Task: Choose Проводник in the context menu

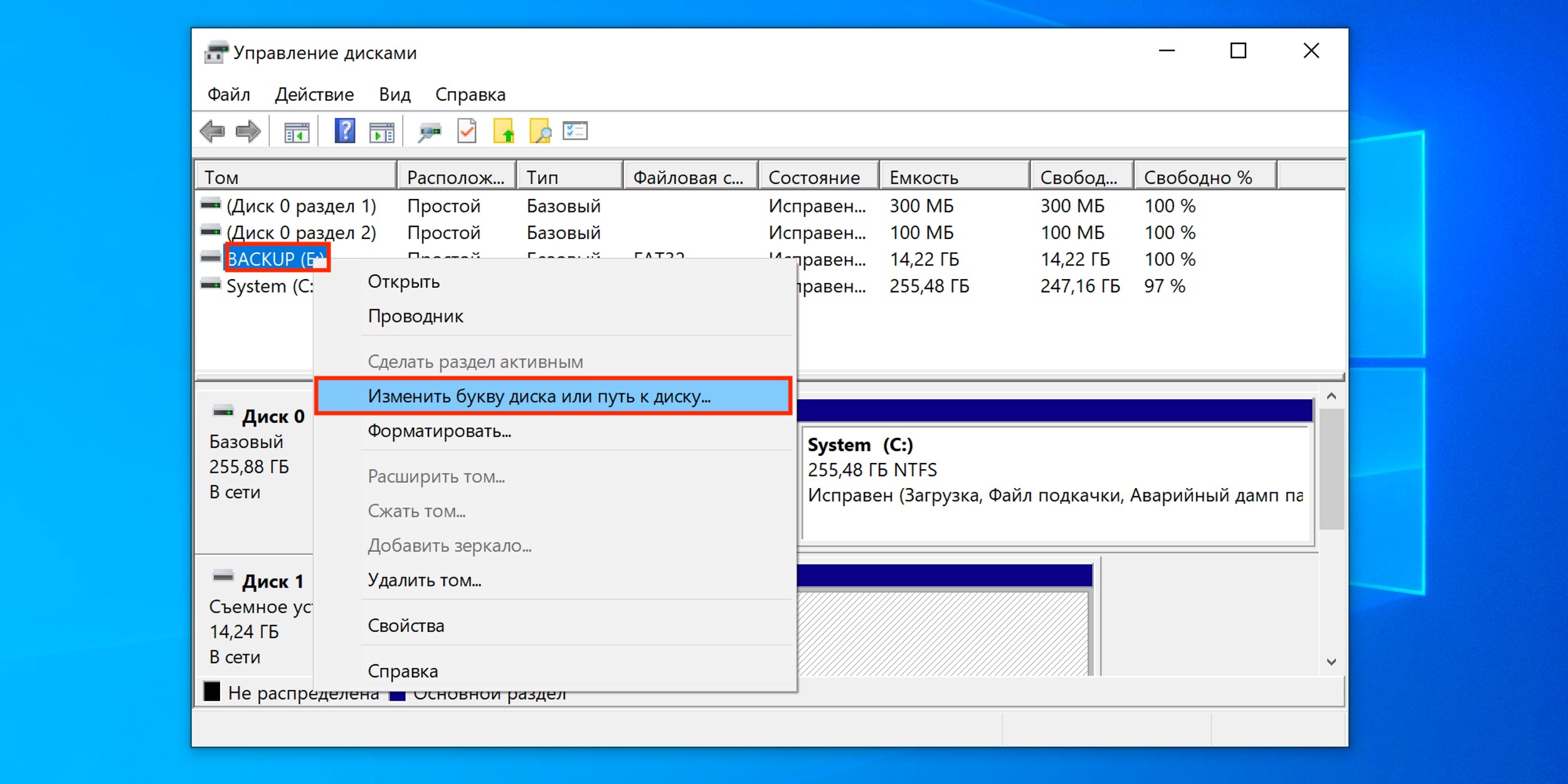Action: (555, 316)
